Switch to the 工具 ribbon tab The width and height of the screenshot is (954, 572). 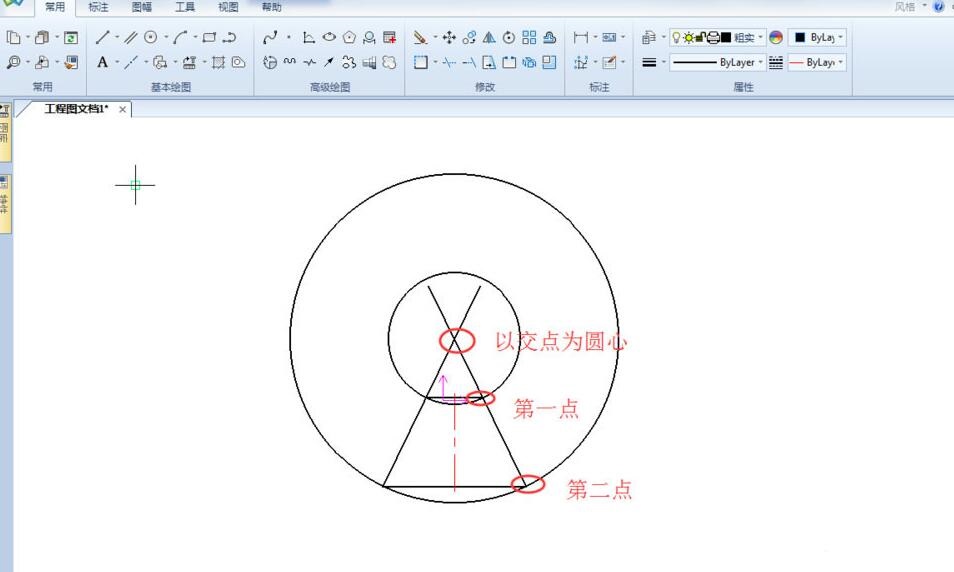(185, 7)
